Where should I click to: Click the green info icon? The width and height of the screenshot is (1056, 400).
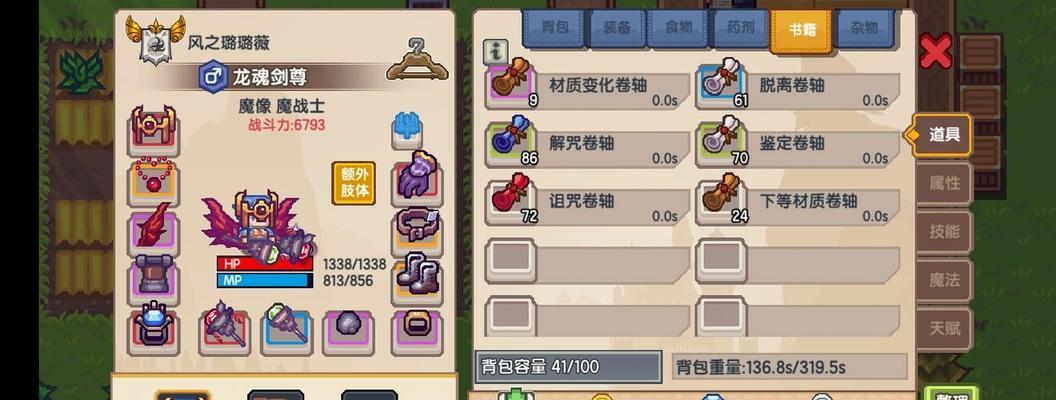pos(496,51)
